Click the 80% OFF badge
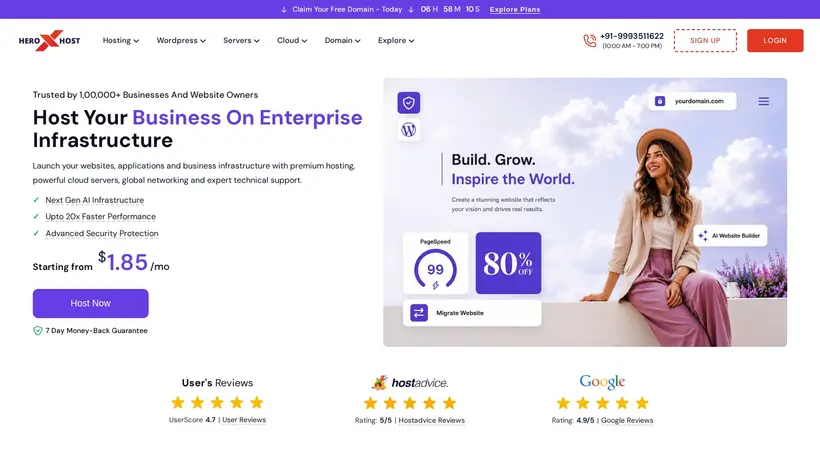This screenshot has height=461, width=820. (x=508, y=263)
